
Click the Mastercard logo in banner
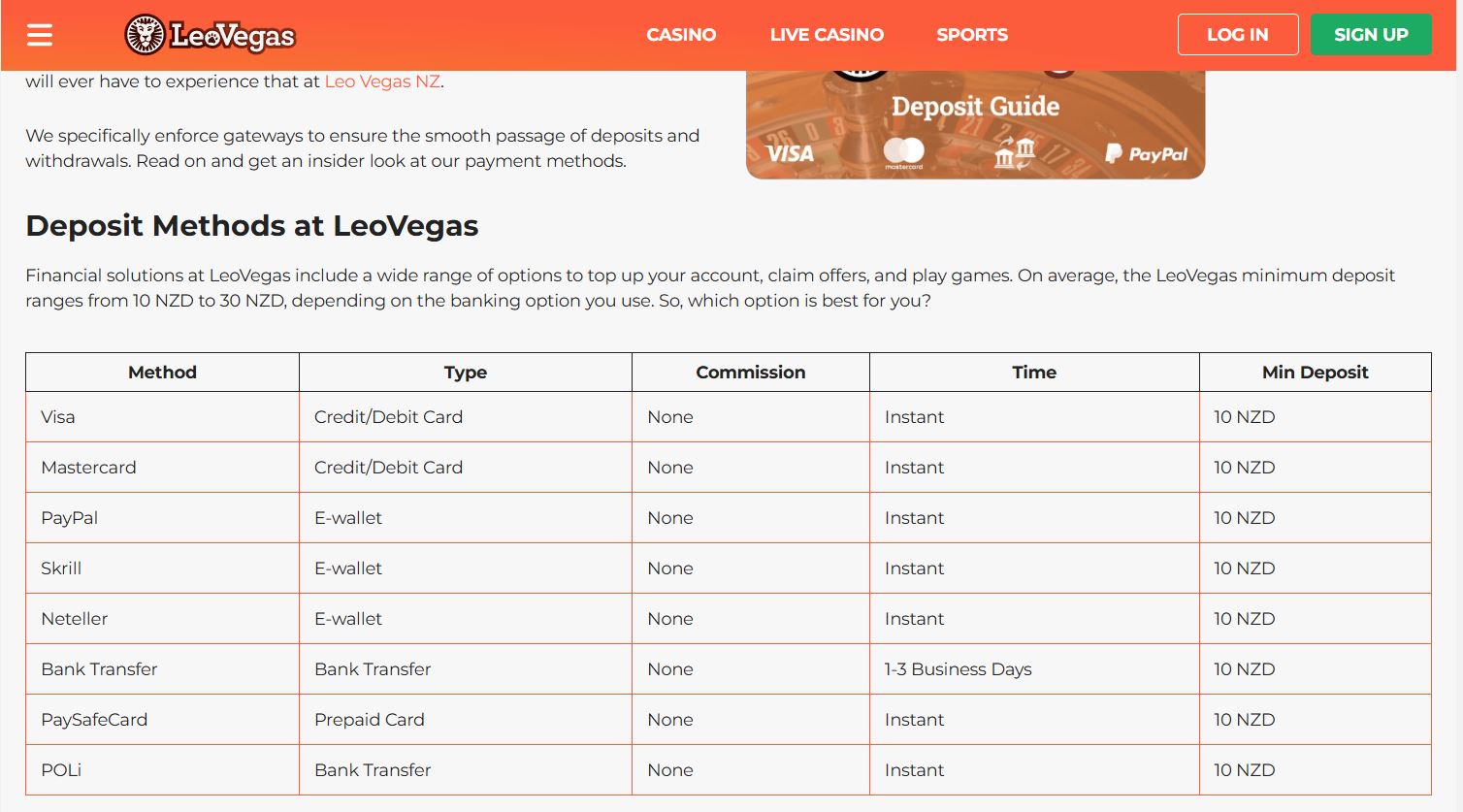click(904, 153)
